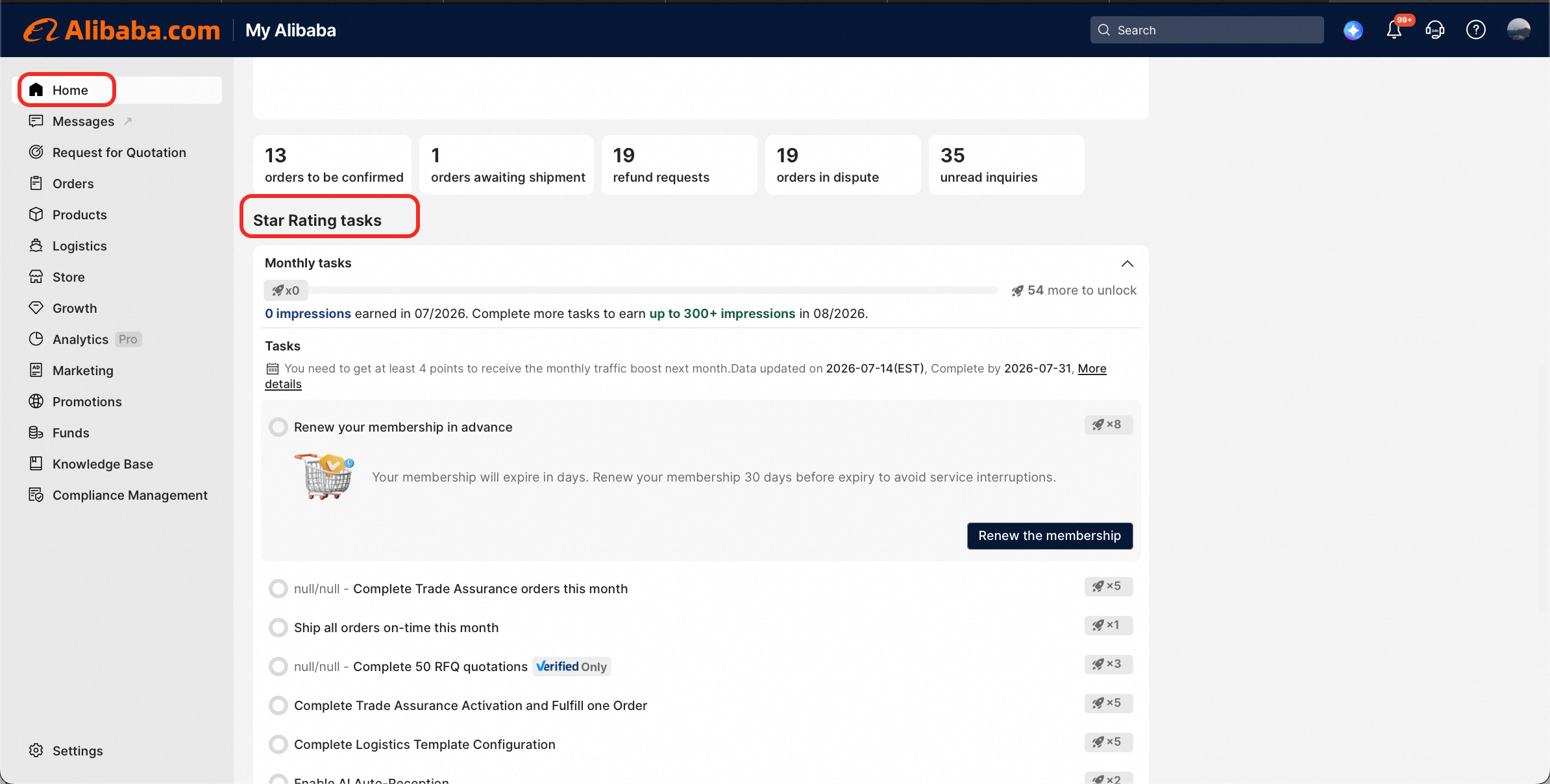Click the Growth diamond icon
1550x784 pixels.
pyautogui.click(x=36, y=308)
